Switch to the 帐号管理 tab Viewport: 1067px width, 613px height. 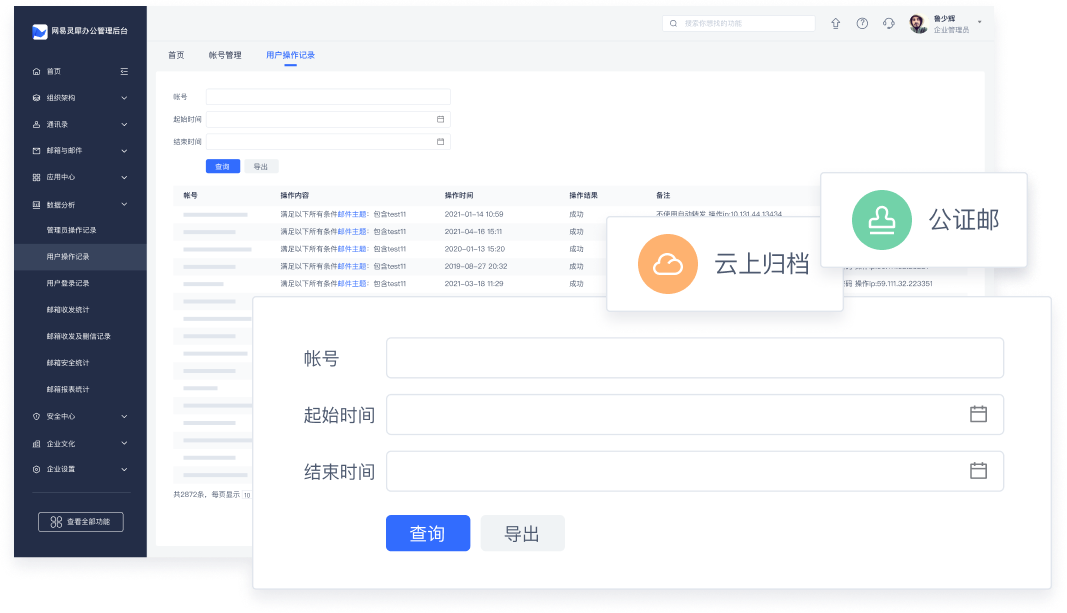(x=225, y=55)
